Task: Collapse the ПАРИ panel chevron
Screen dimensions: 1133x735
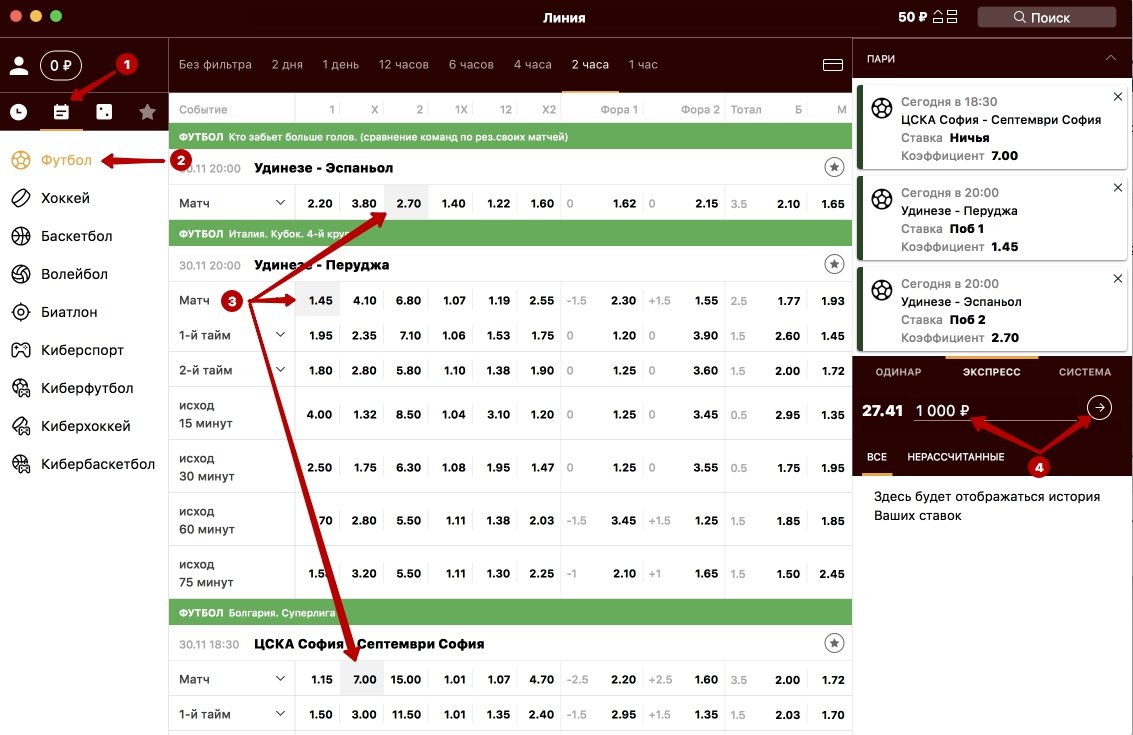Action: tap(1110, 59)
